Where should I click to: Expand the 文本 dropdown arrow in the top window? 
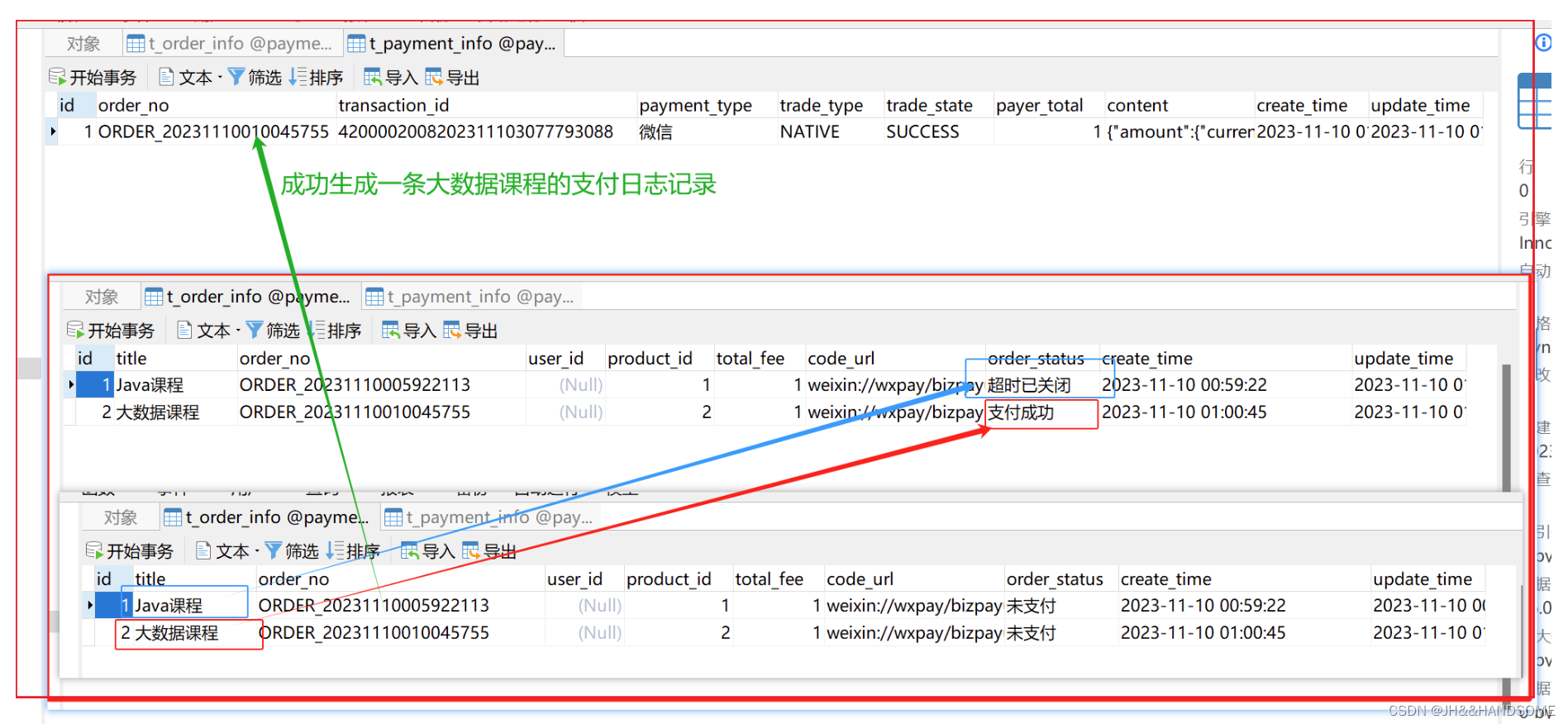(220, 78)
